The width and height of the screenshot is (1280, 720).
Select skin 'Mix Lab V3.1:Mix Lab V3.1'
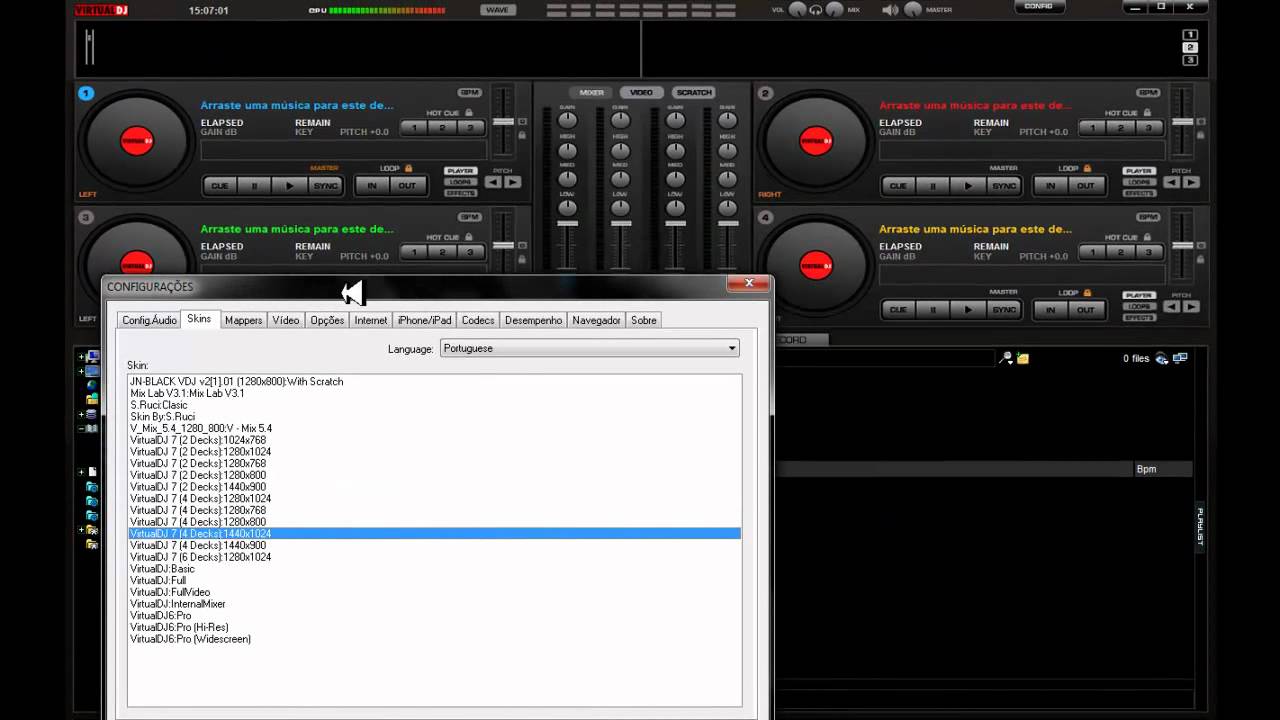point(435,393)
